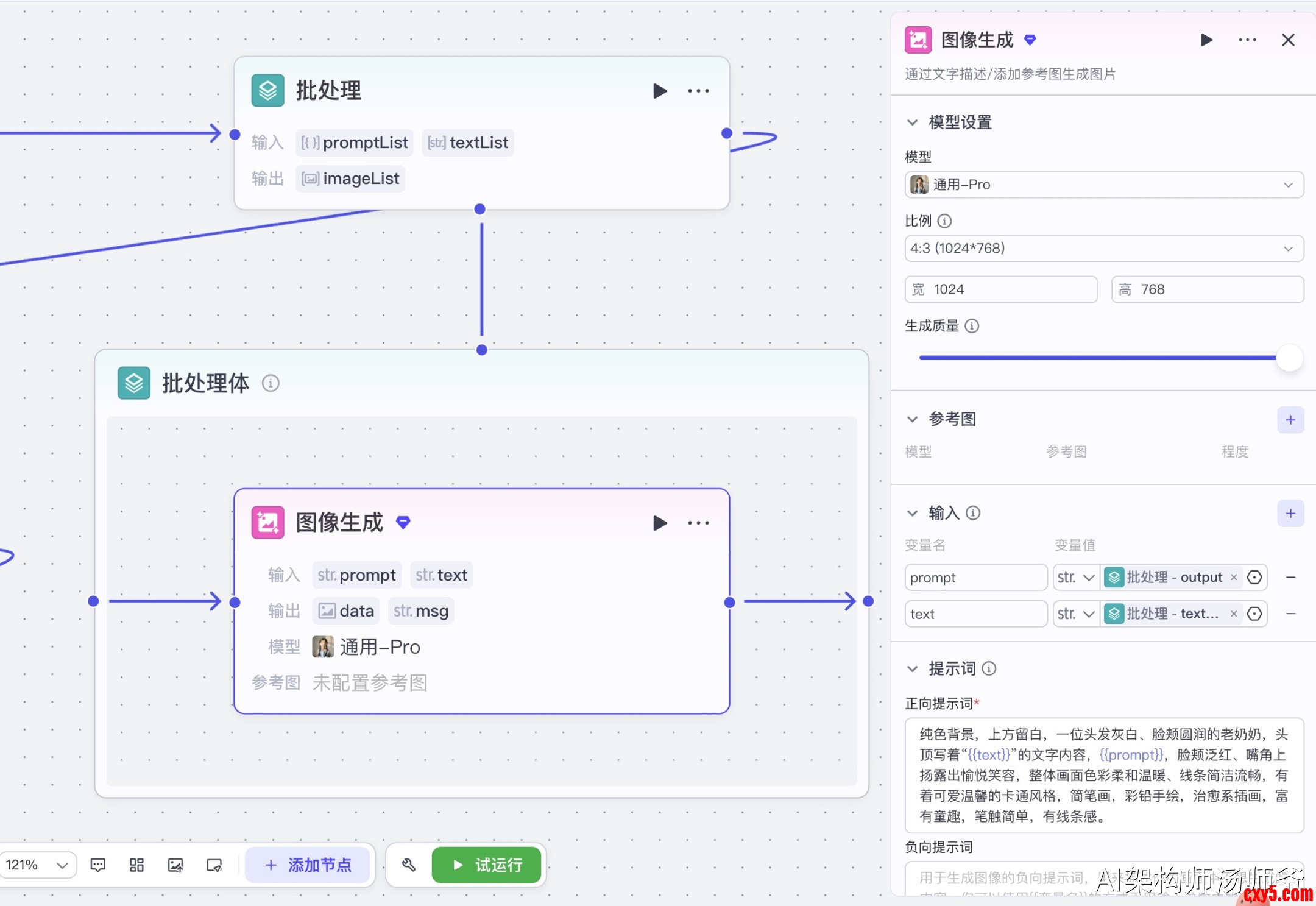Run the 批处理 node with its play icon
This screenshot has height=906, width=1316.
coord(659,91)
